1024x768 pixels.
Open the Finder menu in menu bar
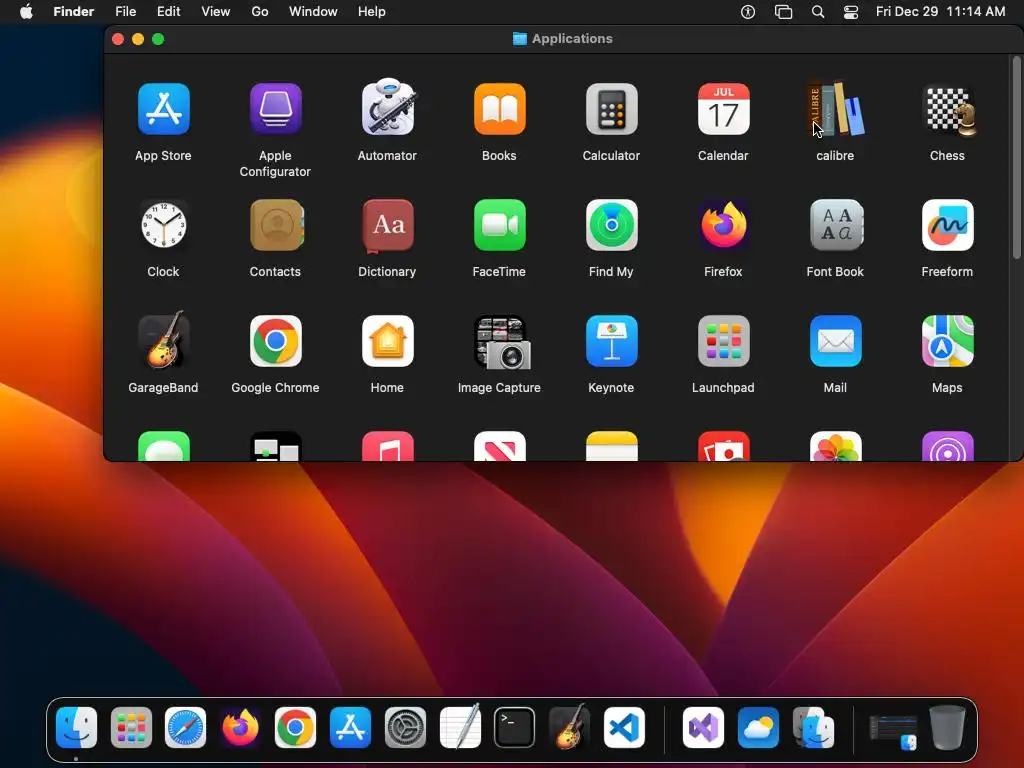click(74, 11)
